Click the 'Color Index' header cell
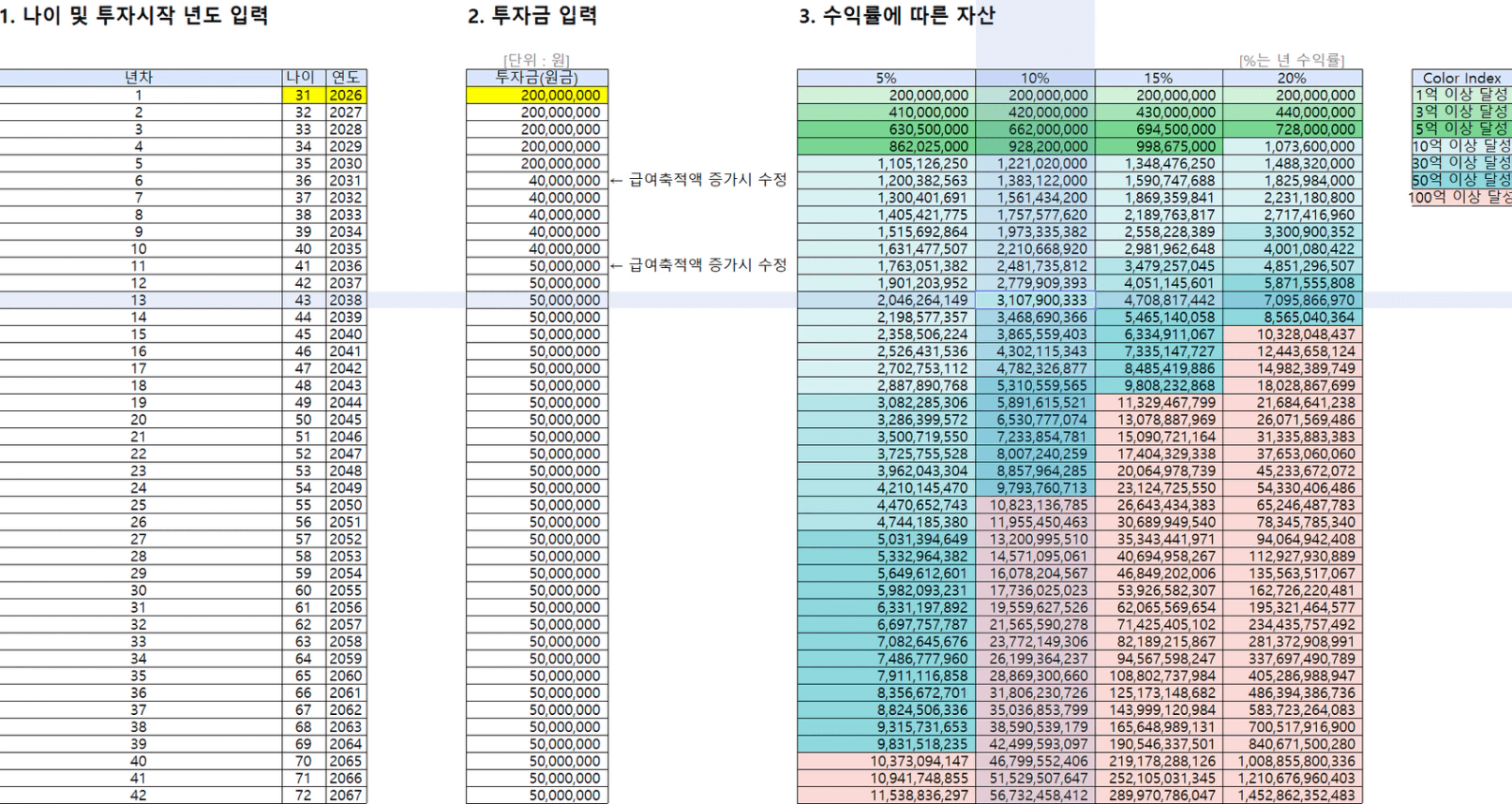The image size is (1512, 804). tap(1461, 78)
